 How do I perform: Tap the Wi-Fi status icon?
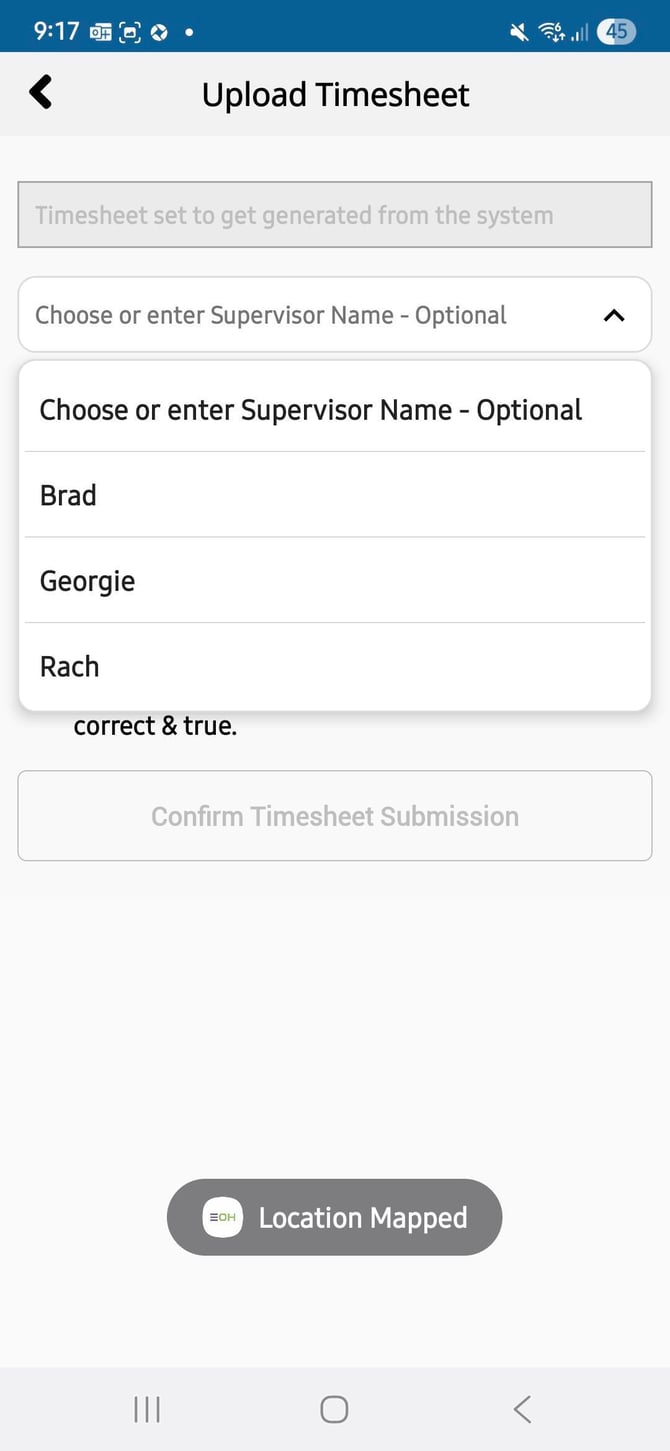coord(551,32)
